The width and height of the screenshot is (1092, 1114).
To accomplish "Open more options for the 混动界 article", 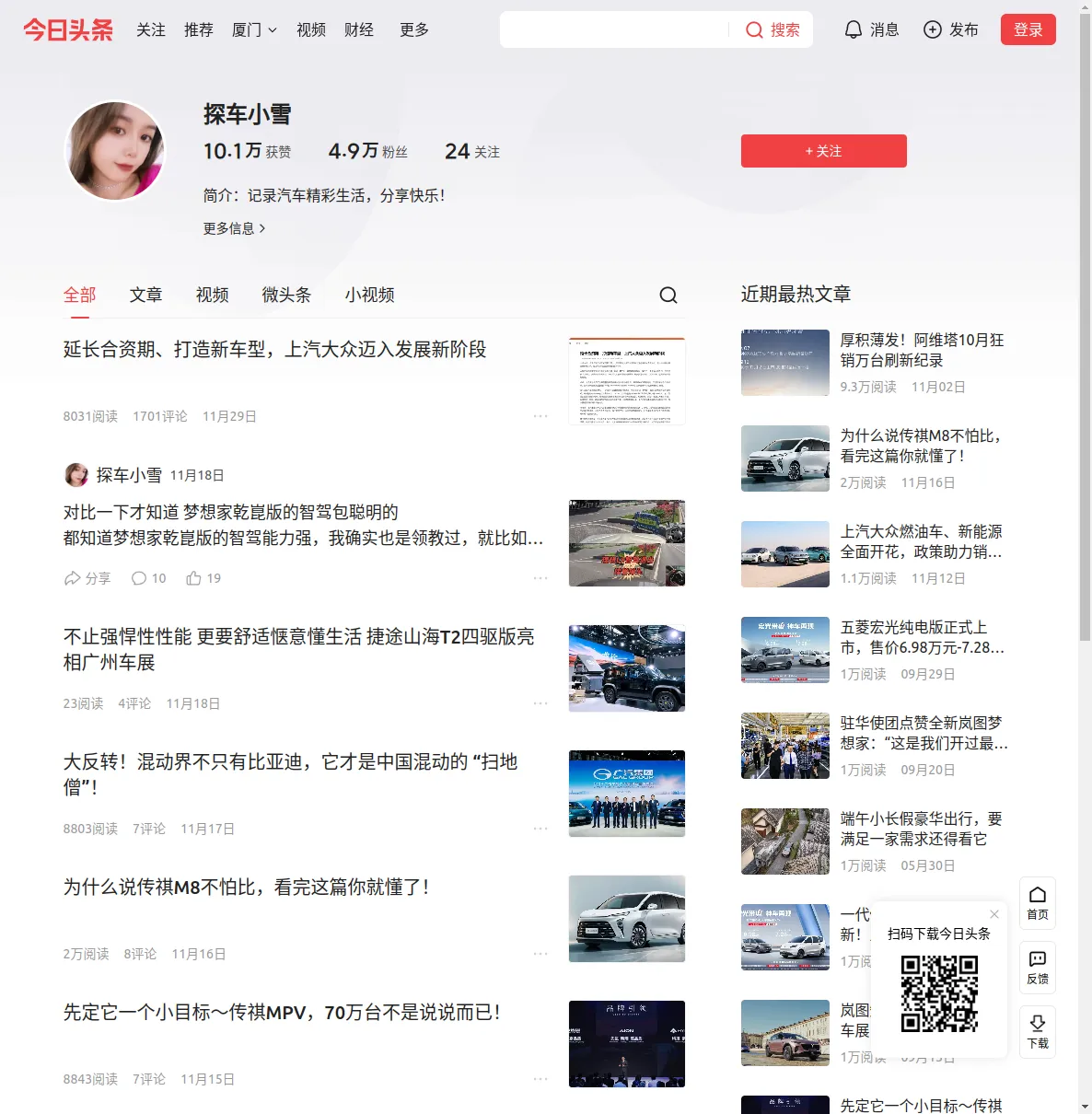I will [540, 829].
